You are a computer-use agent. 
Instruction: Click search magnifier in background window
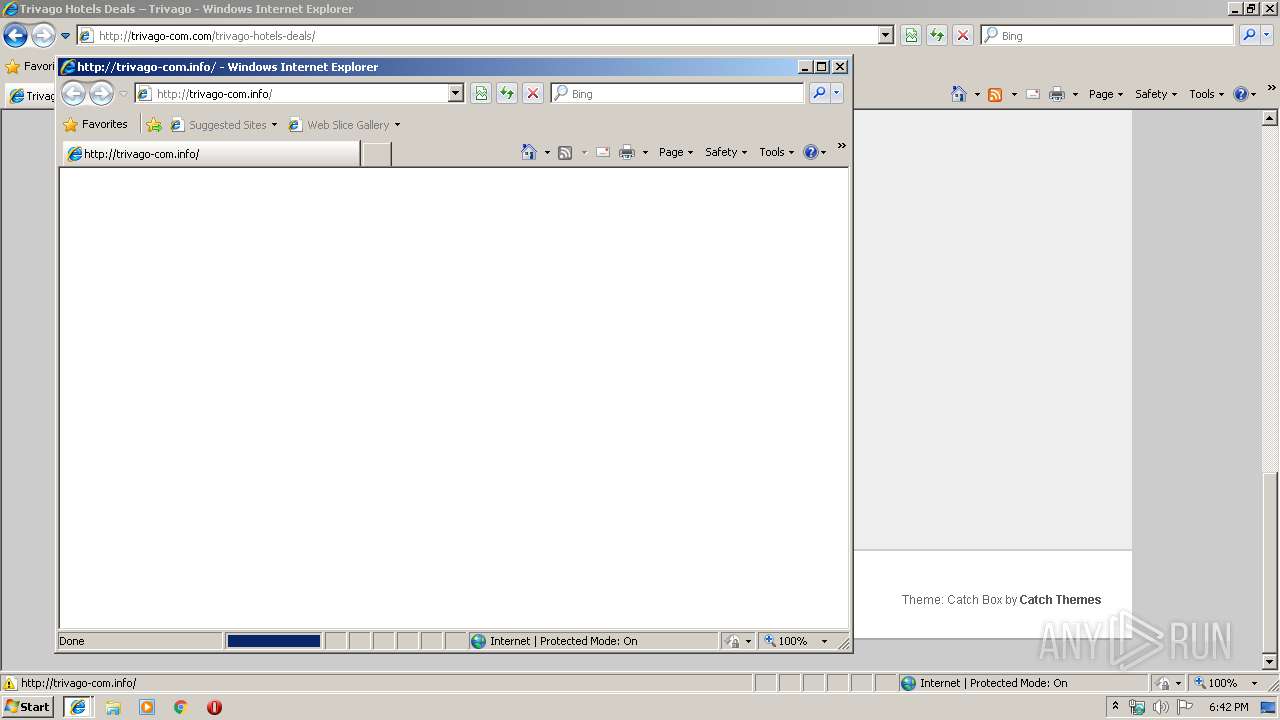pos(1249,35)
